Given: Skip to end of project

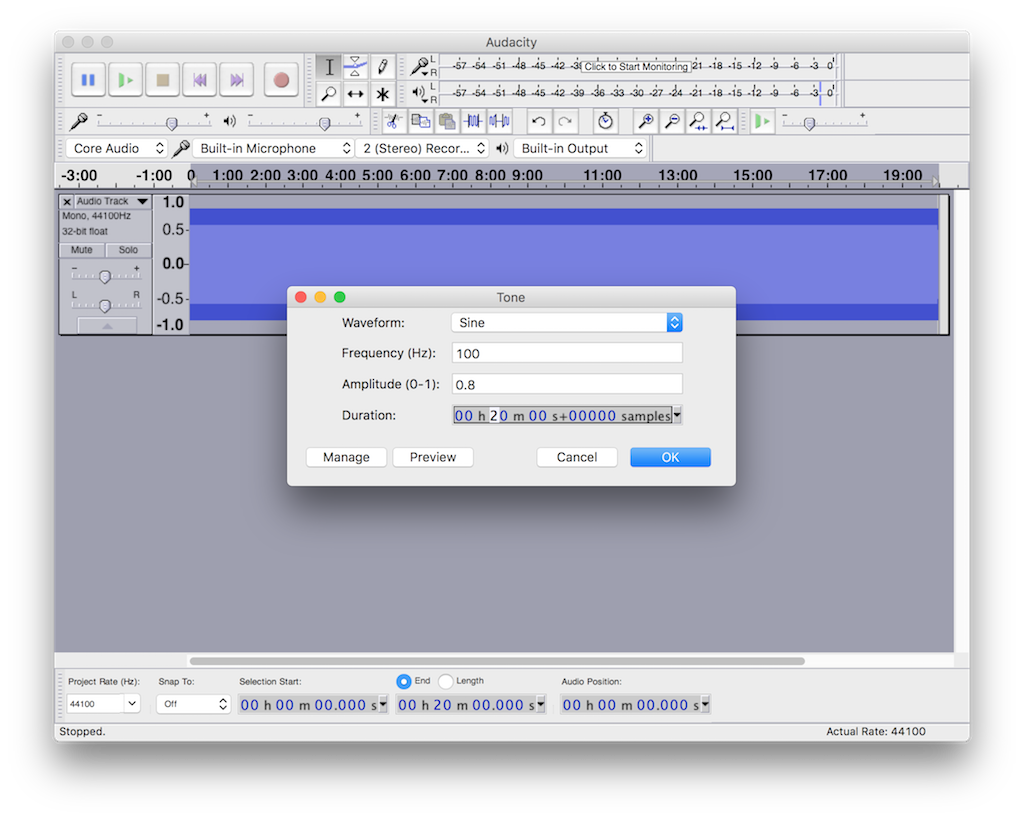Looking at the screenshot, I should point(237,80).
